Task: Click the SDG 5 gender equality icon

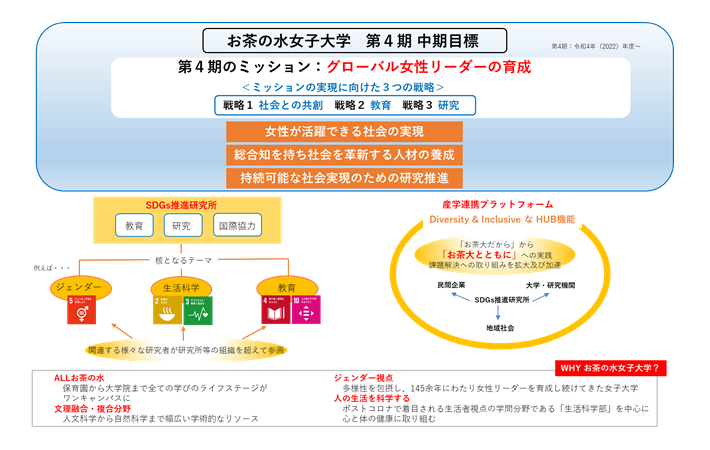Action: coord(82,310)
